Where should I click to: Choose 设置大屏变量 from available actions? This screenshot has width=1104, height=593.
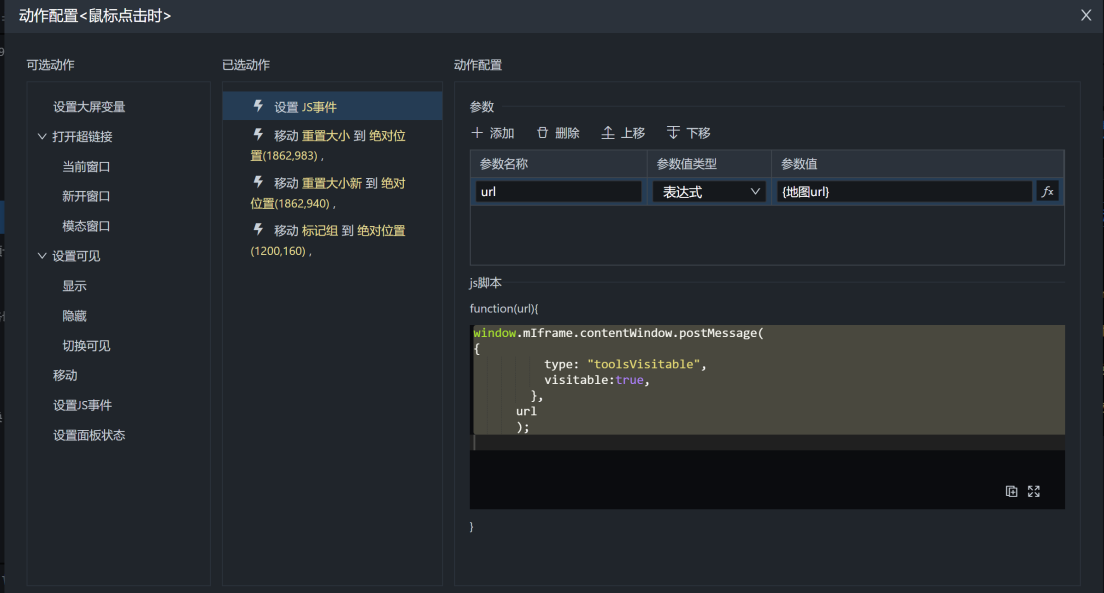[x=89, y=107]
